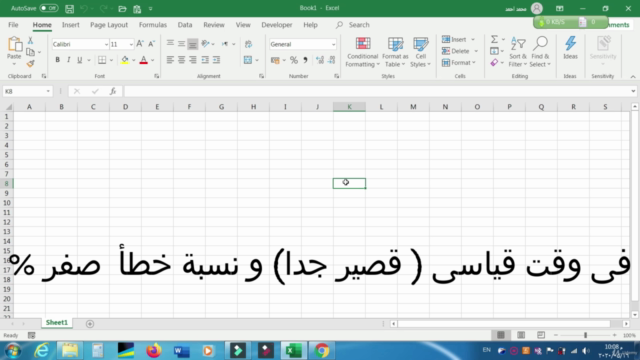The width and height of the screenshot is (640, 360).
Task: Toggle AutoSave switch
Action: (49, 8)
